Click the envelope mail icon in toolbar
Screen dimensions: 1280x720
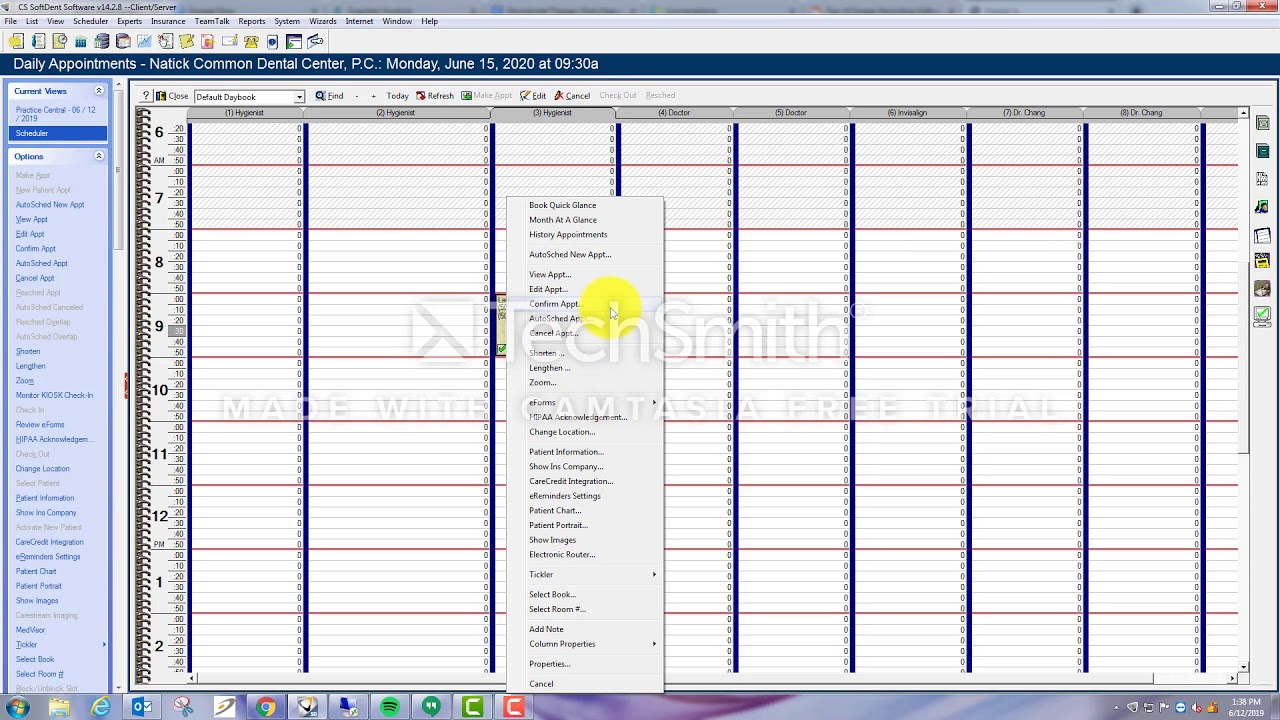click(x=229, y=41)
